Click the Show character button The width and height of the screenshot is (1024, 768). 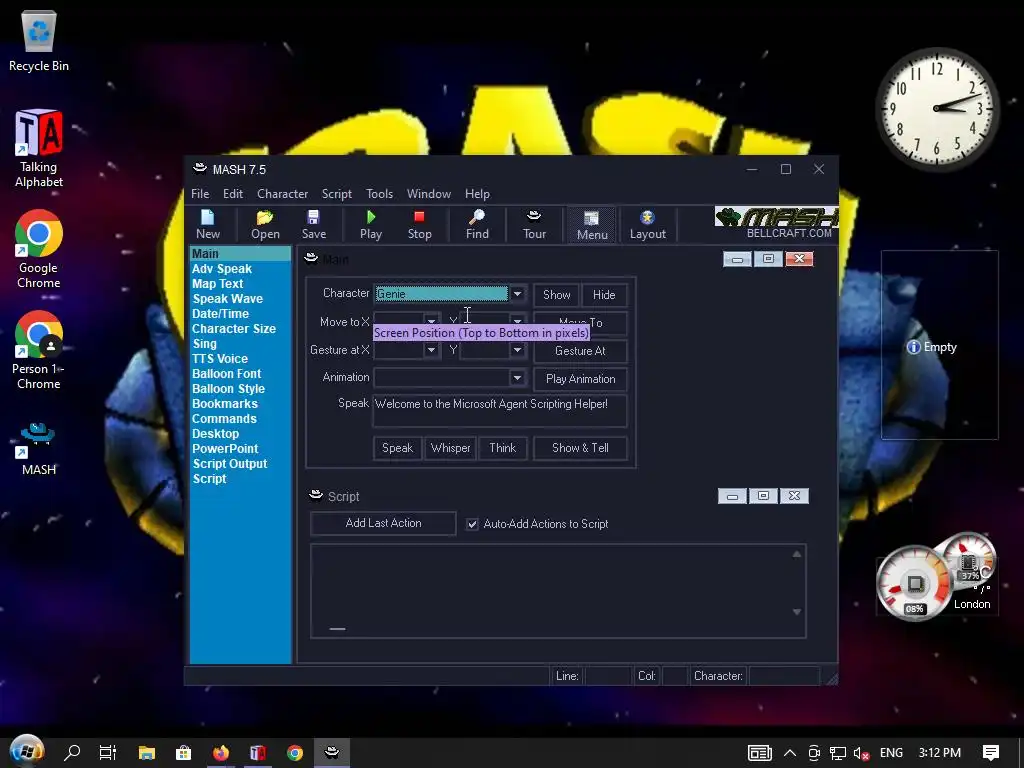click(x=556, y=295)
